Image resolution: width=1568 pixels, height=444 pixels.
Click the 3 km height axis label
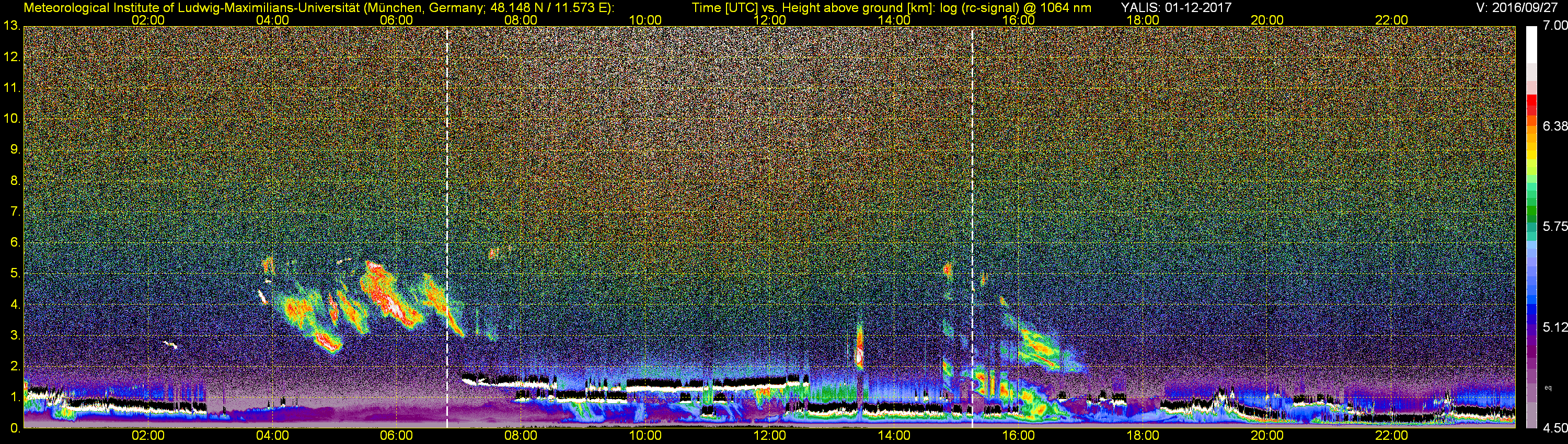[15, 335]
